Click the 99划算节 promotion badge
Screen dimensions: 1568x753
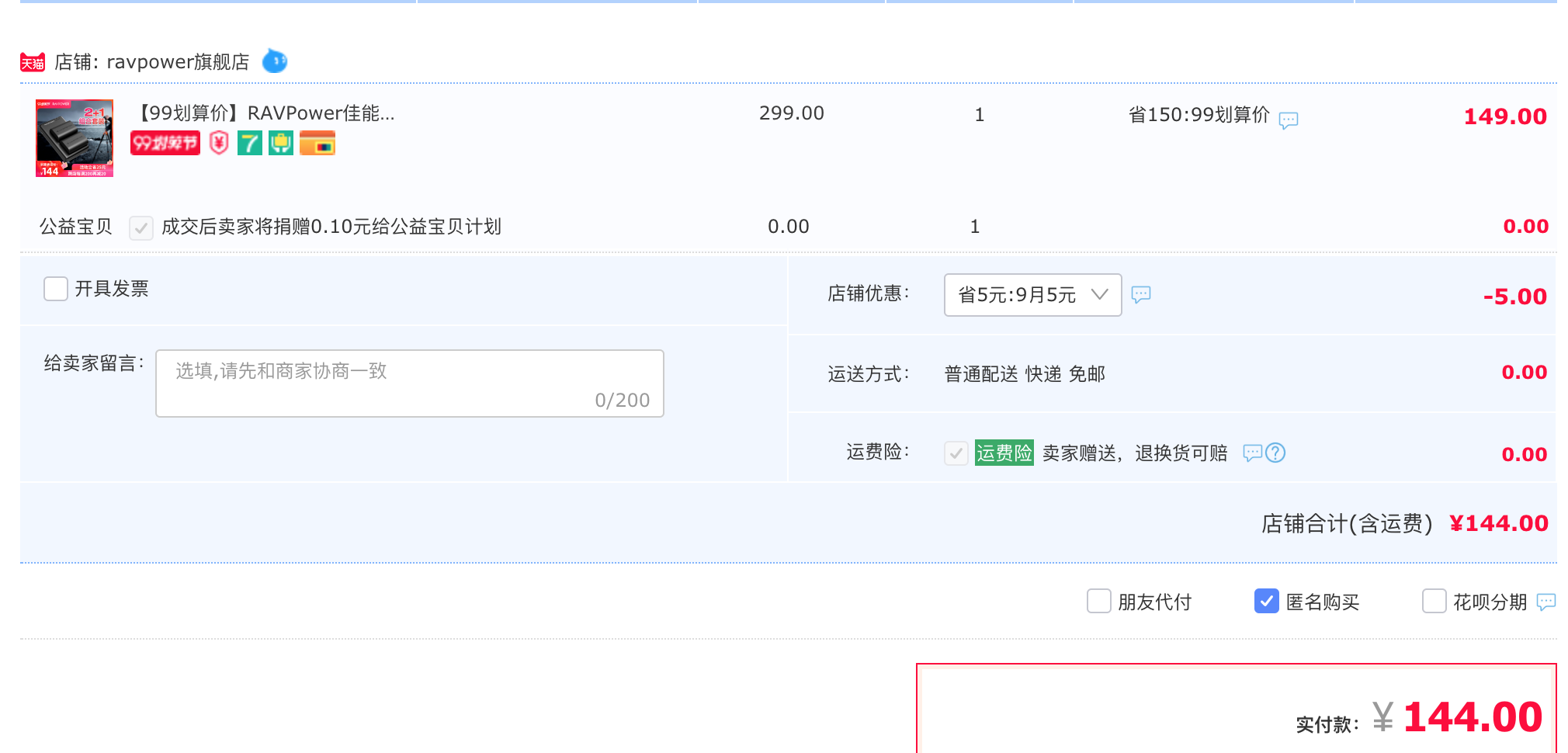point(165,143)
